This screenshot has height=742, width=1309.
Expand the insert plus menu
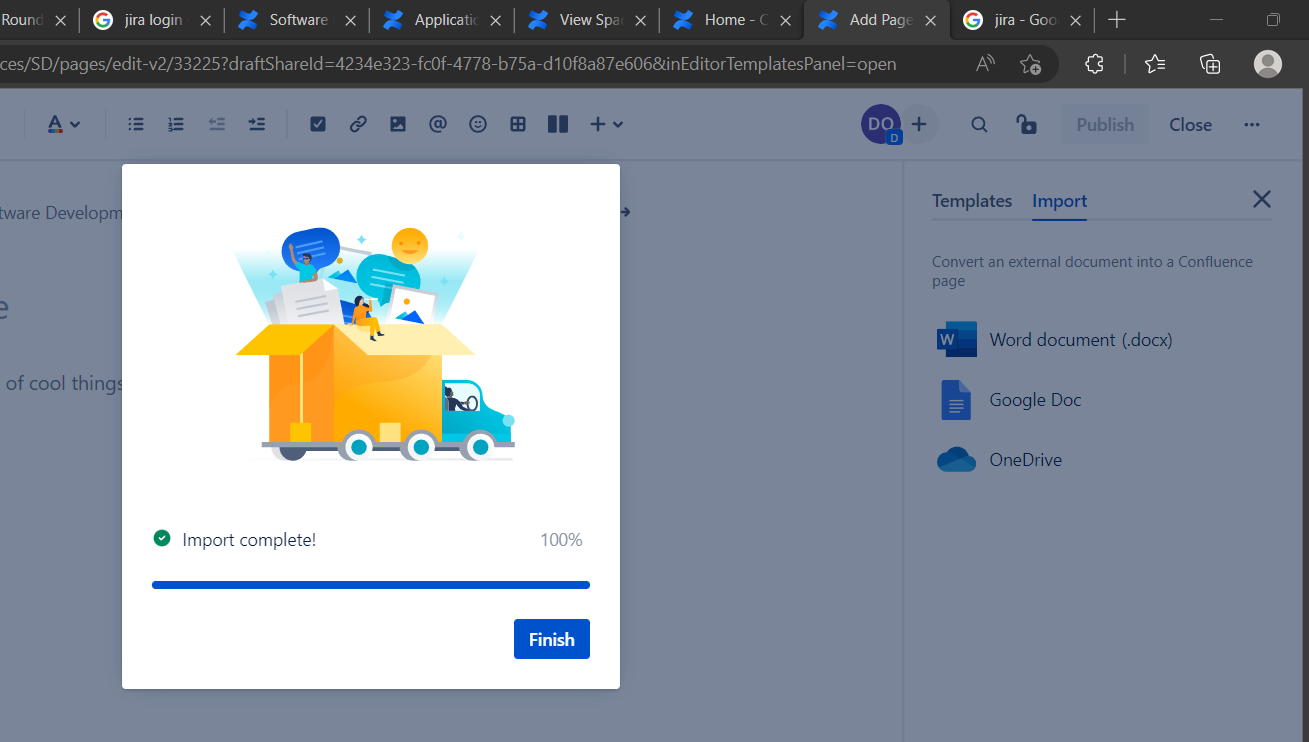coord(606,124)
